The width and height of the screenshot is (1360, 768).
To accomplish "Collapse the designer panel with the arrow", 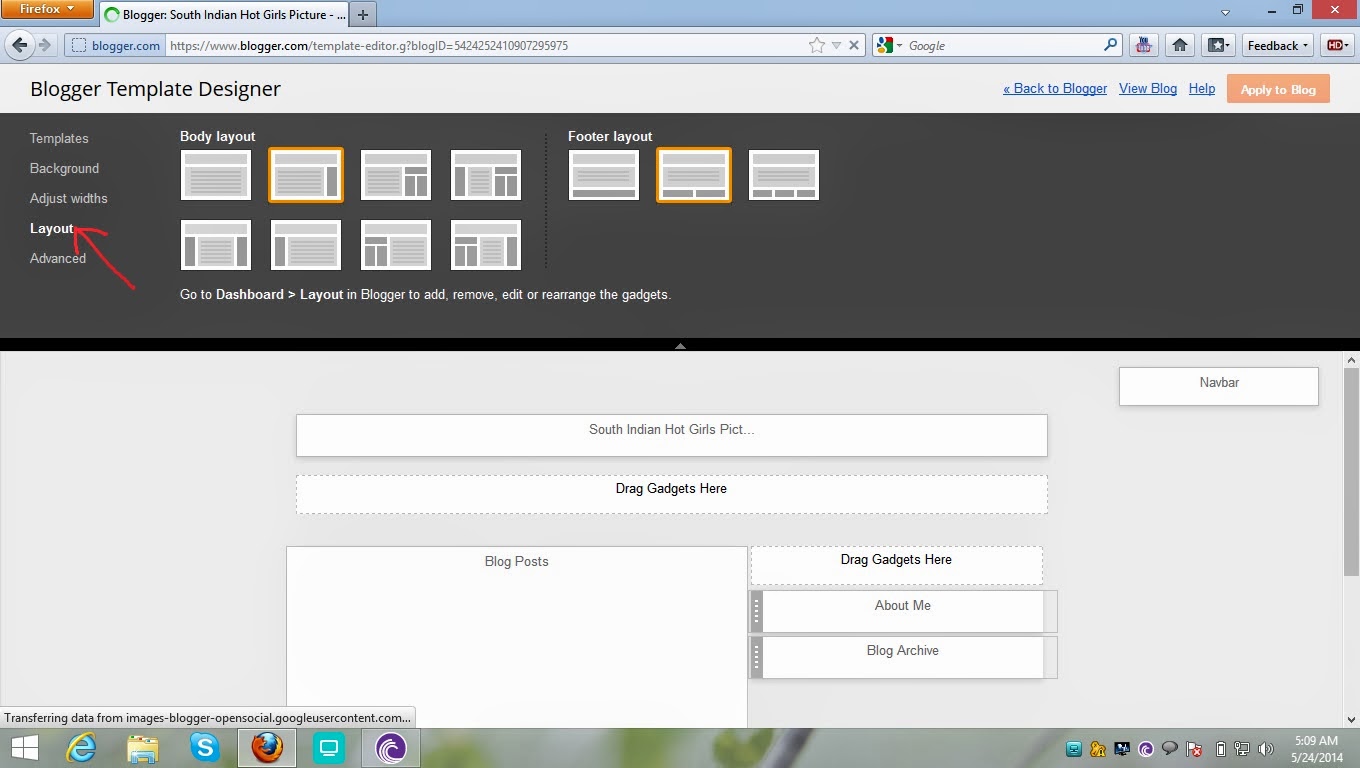I will pos(680,345).
